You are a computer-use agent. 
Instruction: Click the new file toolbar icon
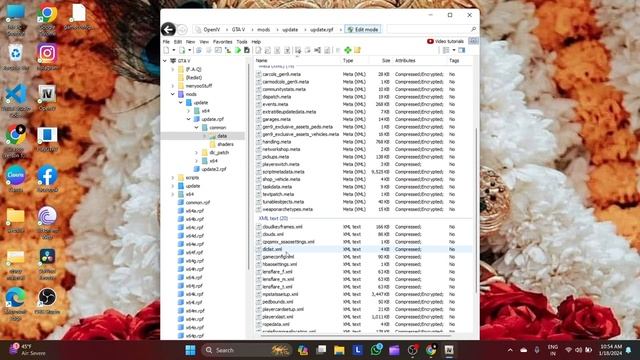pyautogui.click(x=167, y=50)
